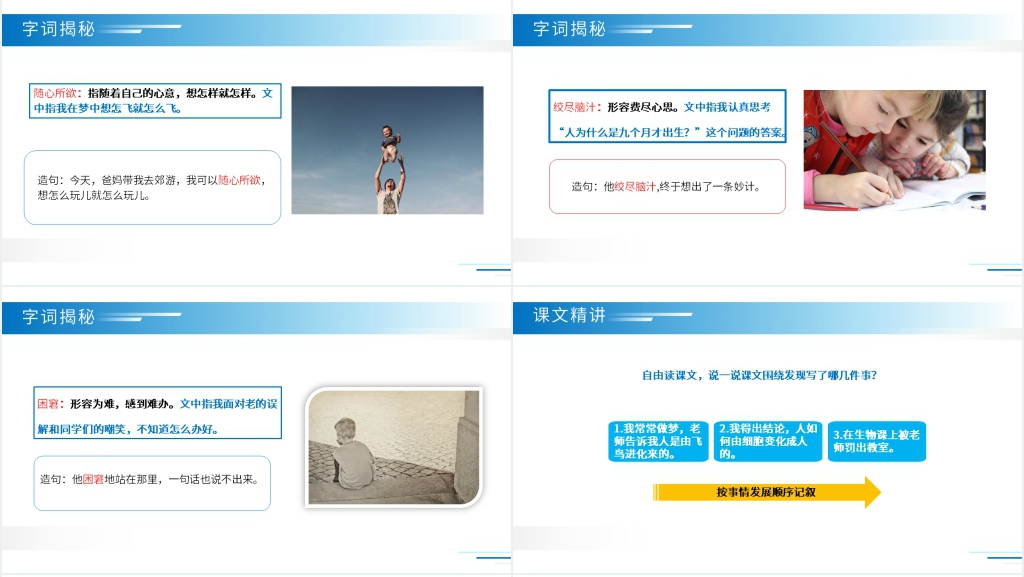Click the sepia photo of boy sitting

tap(393, 446)
